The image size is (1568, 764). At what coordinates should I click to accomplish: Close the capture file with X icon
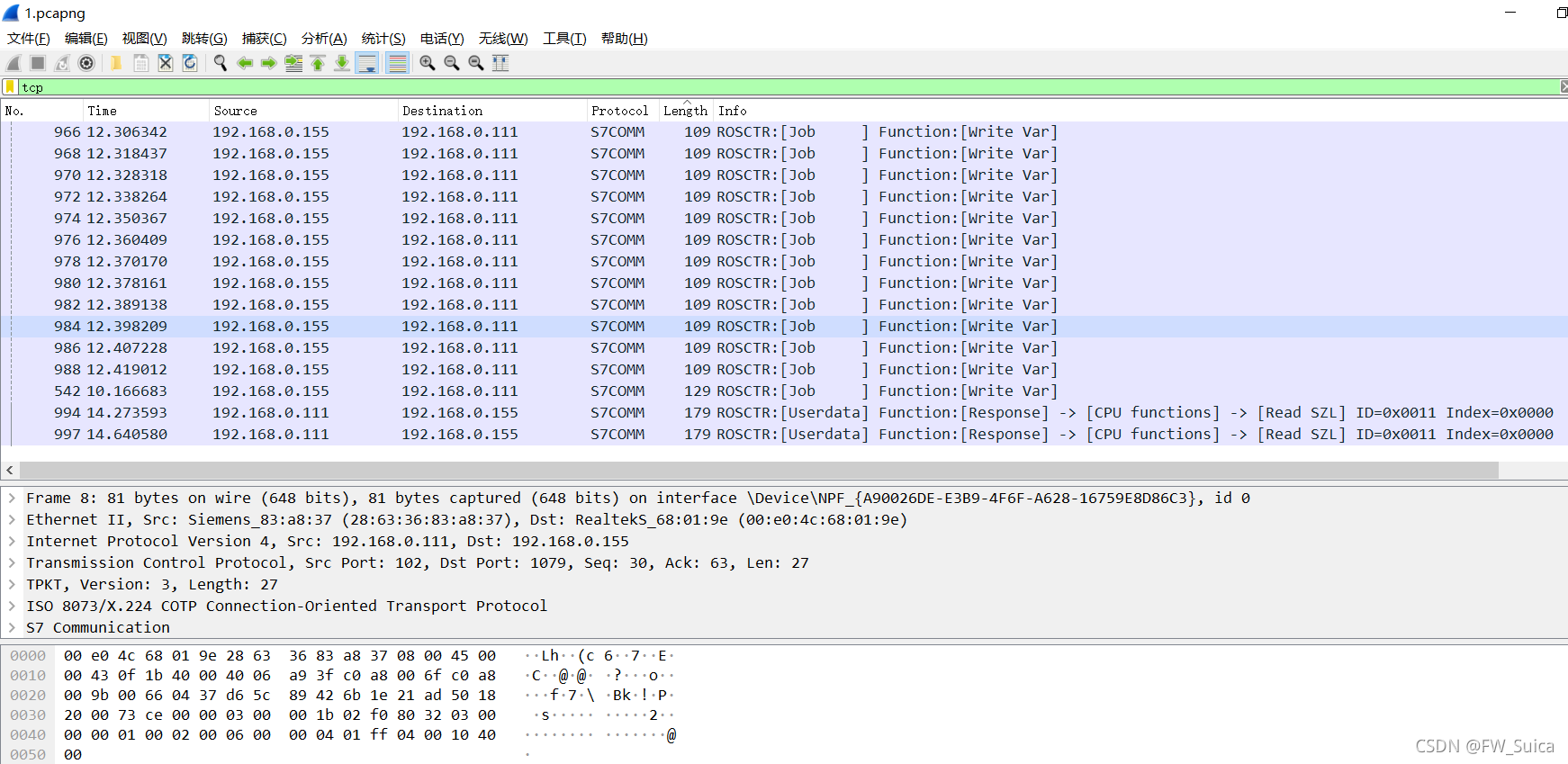[x=166, y=63]
